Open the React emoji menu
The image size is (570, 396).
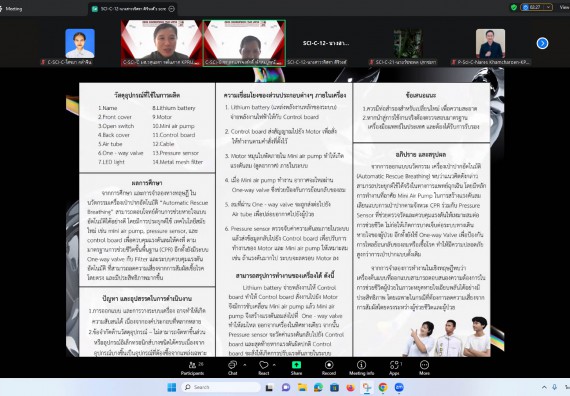pyautogui.click(x=264, y=368)
